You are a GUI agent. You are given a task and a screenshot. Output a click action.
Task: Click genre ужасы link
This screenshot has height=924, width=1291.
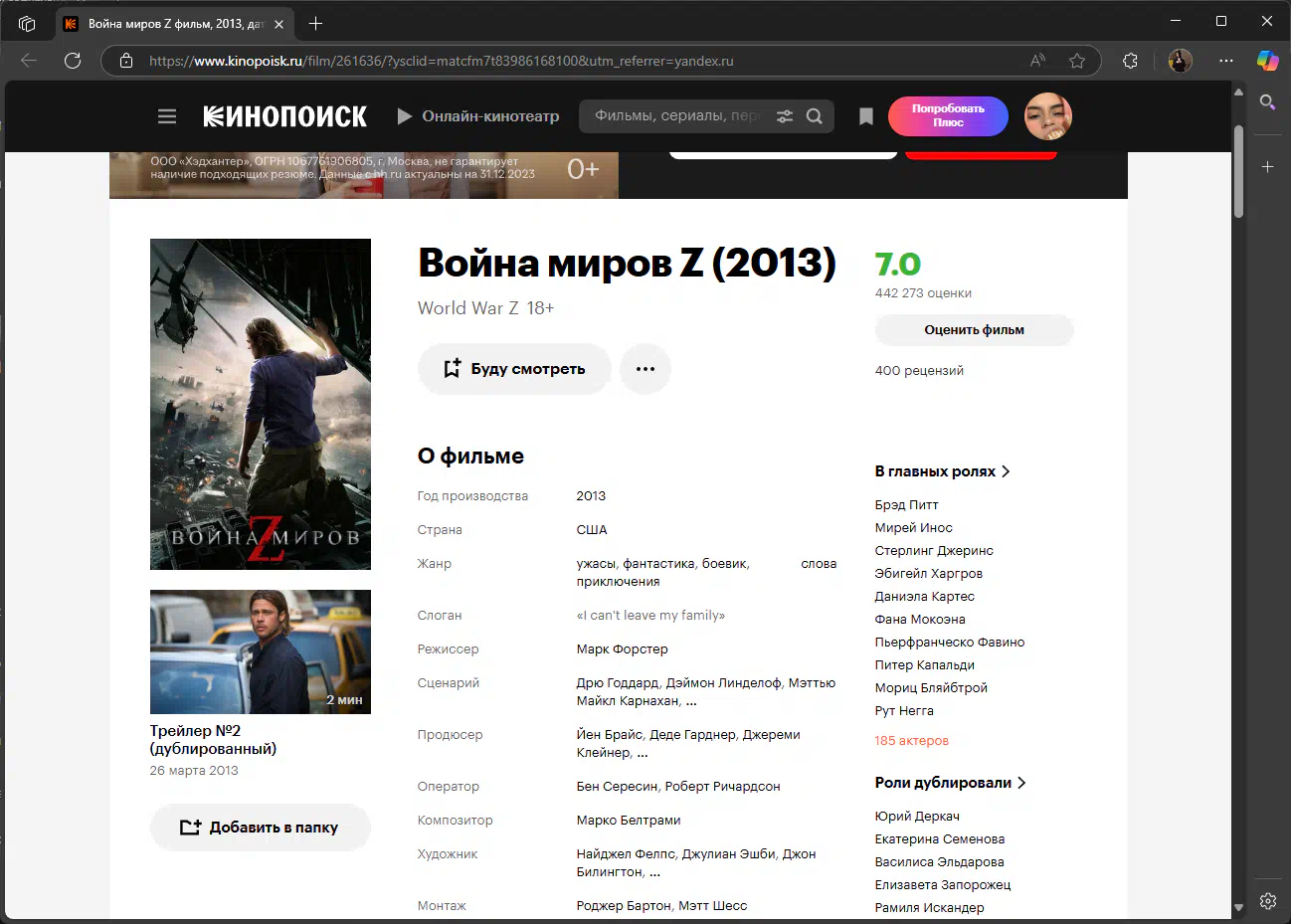pyautogui.click(x=595, y=564)
